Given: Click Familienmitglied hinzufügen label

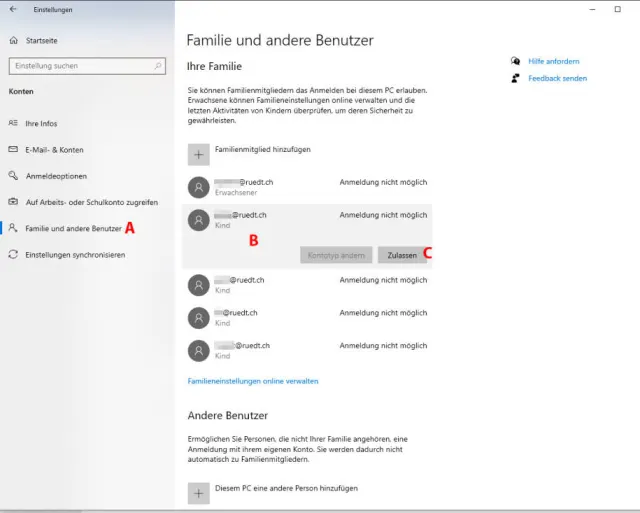Looking at the screenshot, I should (262, 149).
